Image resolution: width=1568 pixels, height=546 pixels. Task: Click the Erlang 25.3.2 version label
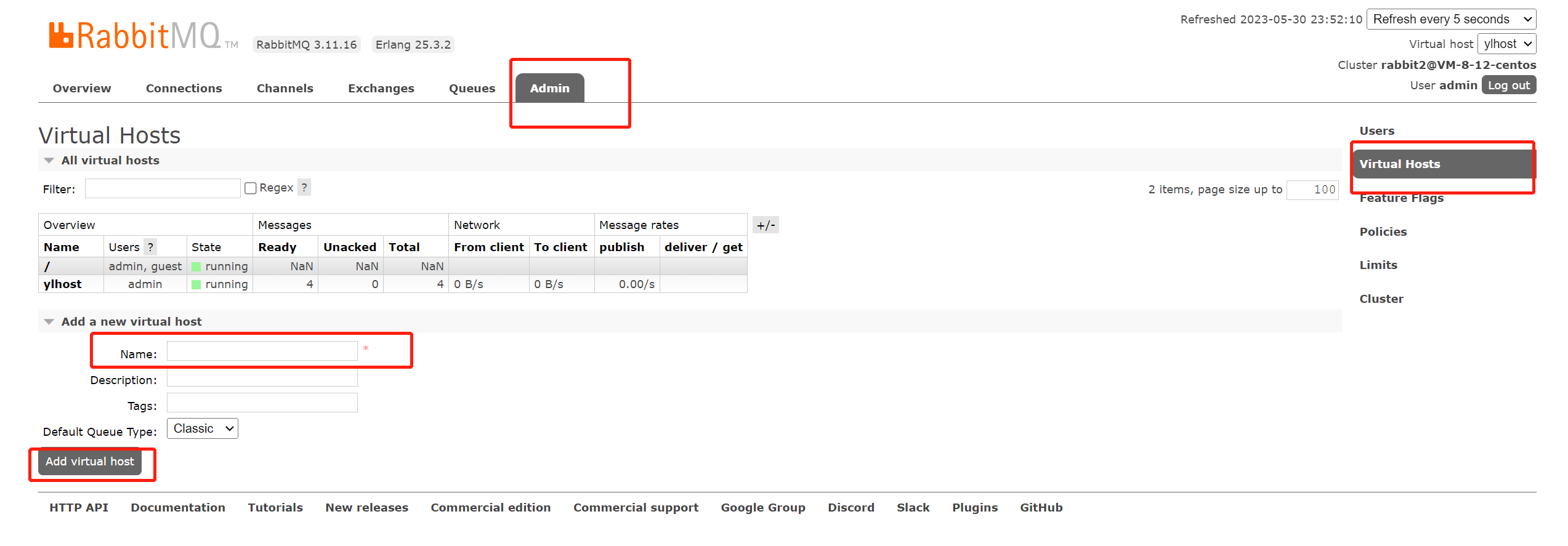413,44
